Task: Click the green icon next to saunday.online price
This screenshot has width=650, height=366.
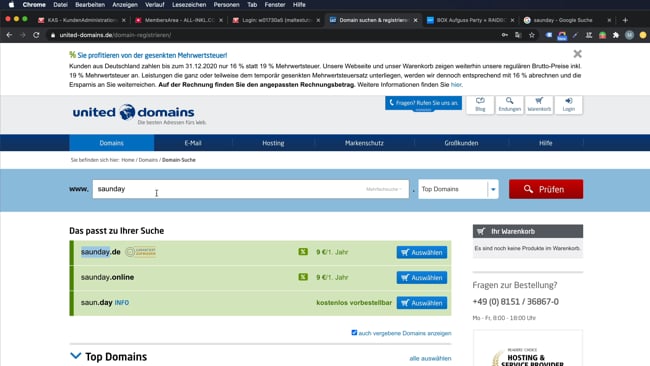Action: (303, 277)
